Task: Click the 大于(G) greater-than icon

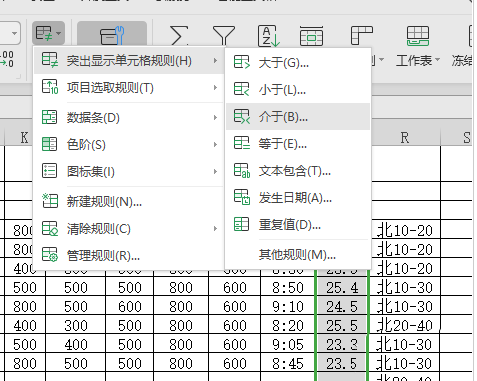Action: 242,62
